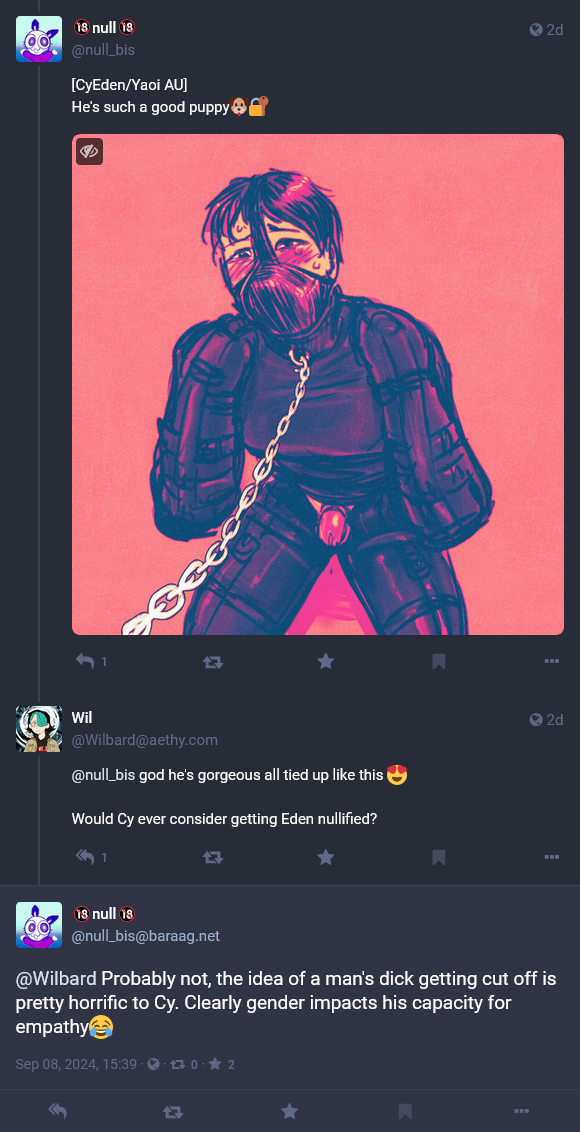Open null's avatar on the top post
The height and width of the screenshot is (1132, 580).
(x=39, y=39)
